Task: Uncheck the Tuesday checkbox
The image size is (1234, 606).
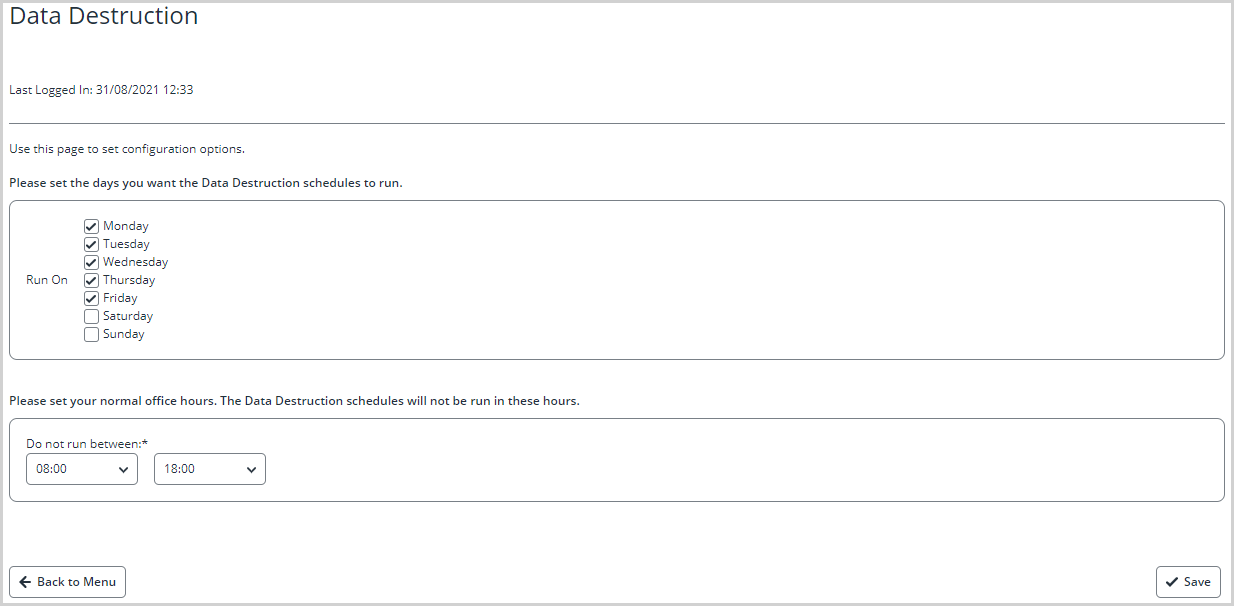Action: pyautogui.click(x=92, y=244)
